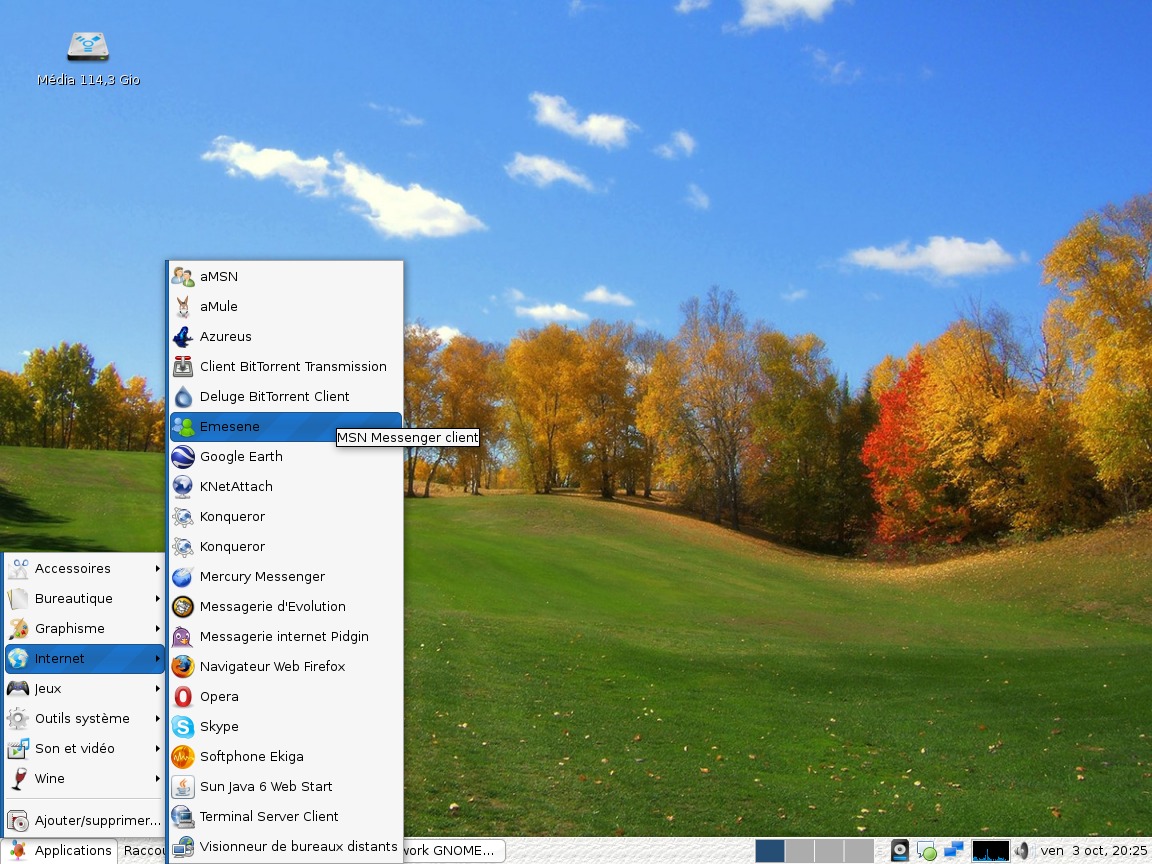Launch Sun Java 6 Web Start
Image resolution: width=1152 pixels, height=864 pixels.
[286, 787]
